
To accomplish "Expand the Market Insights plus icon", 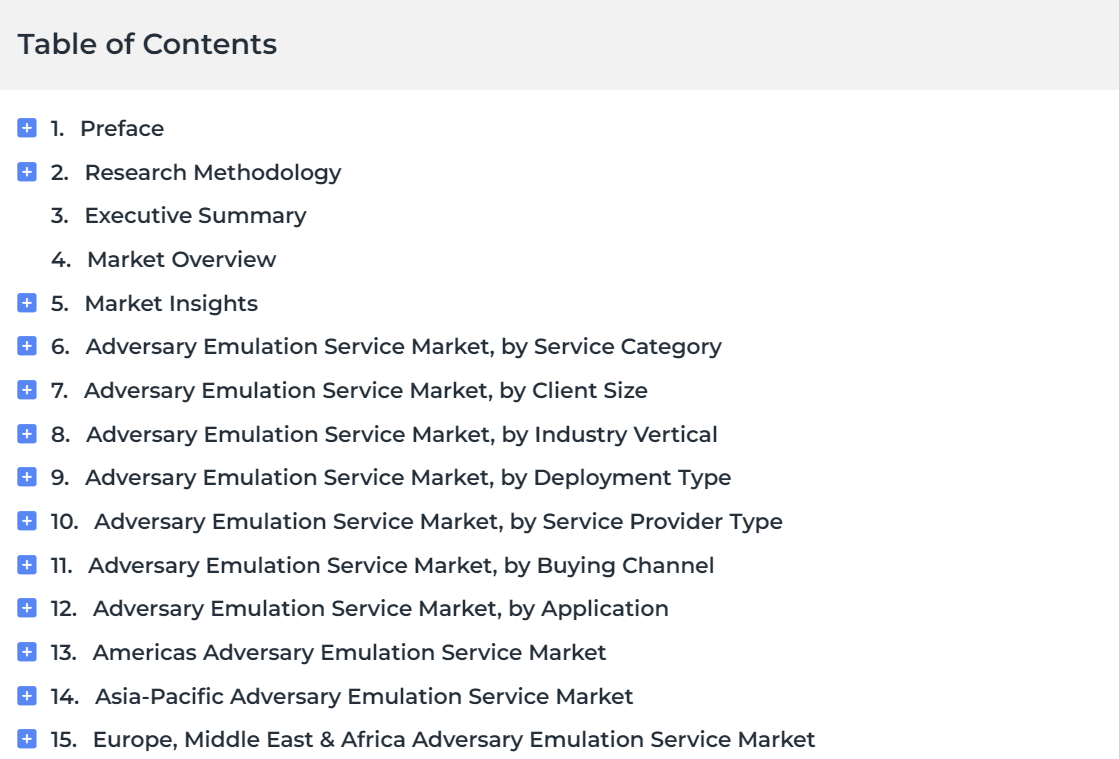I will [27, 303].
